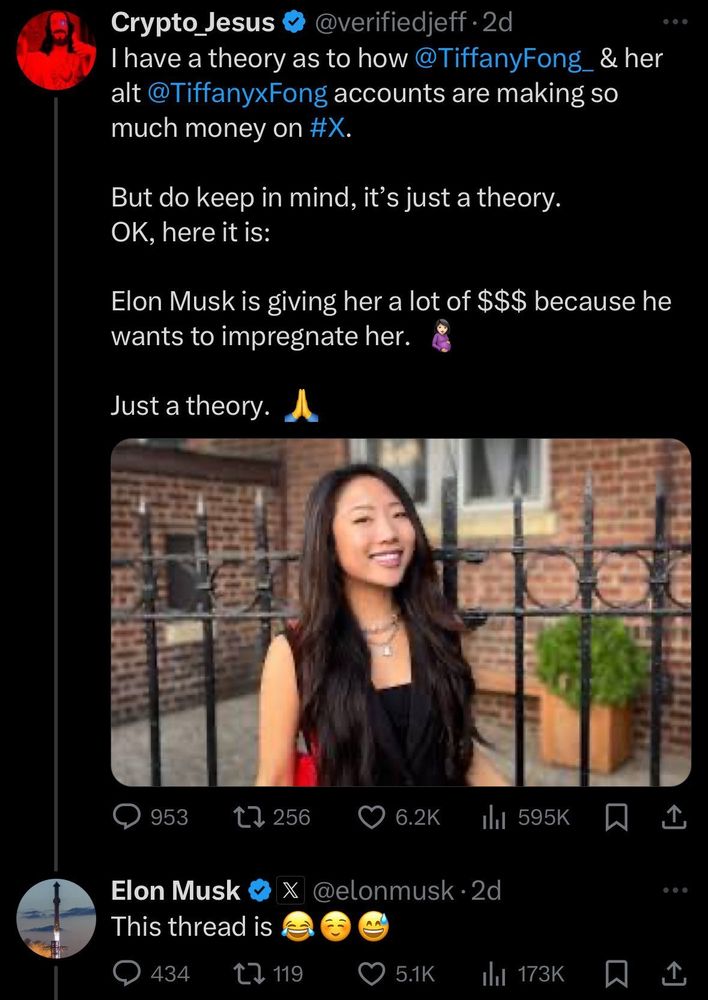The image size is (708, 1000).
Task: Open the #X hashtag
Action: click(x=328, y=128)
